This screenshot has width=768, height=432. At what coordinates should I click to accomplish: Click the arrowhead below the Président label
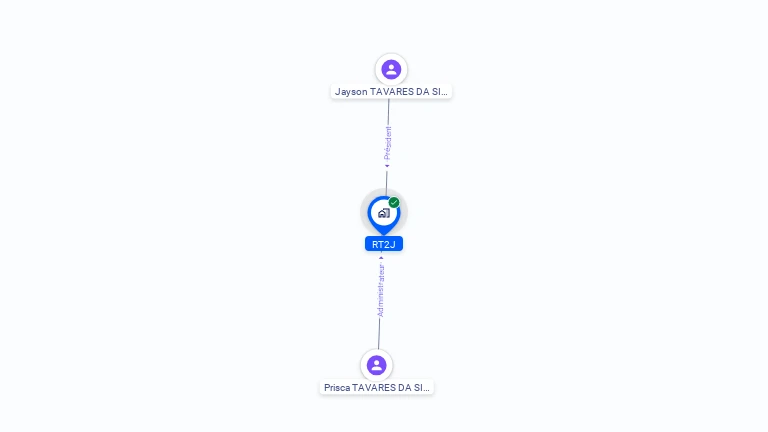tap(387, 166)
